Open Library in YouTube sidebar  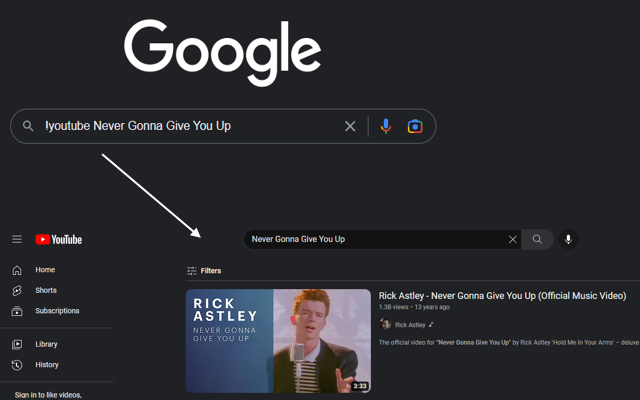coord(46,344)
